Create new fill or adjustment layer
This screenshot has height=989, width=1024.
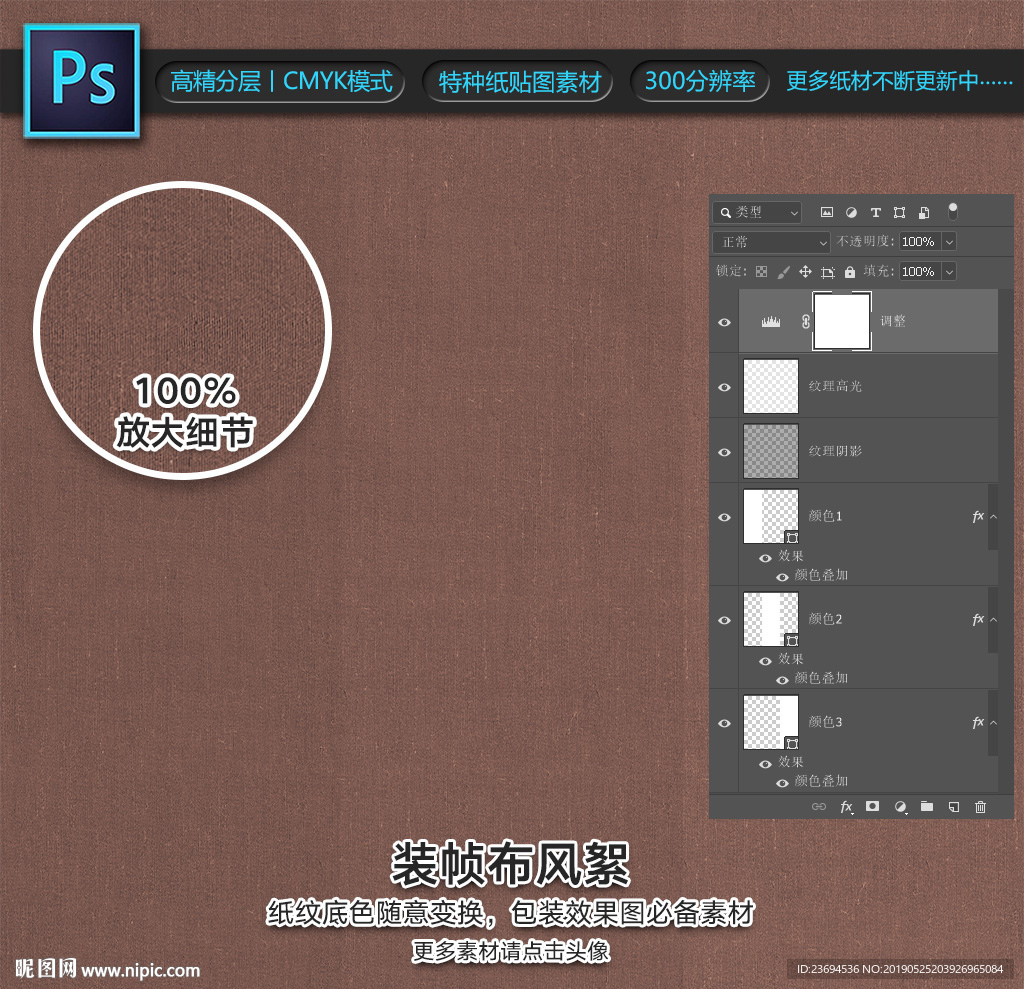pos(901,807)
